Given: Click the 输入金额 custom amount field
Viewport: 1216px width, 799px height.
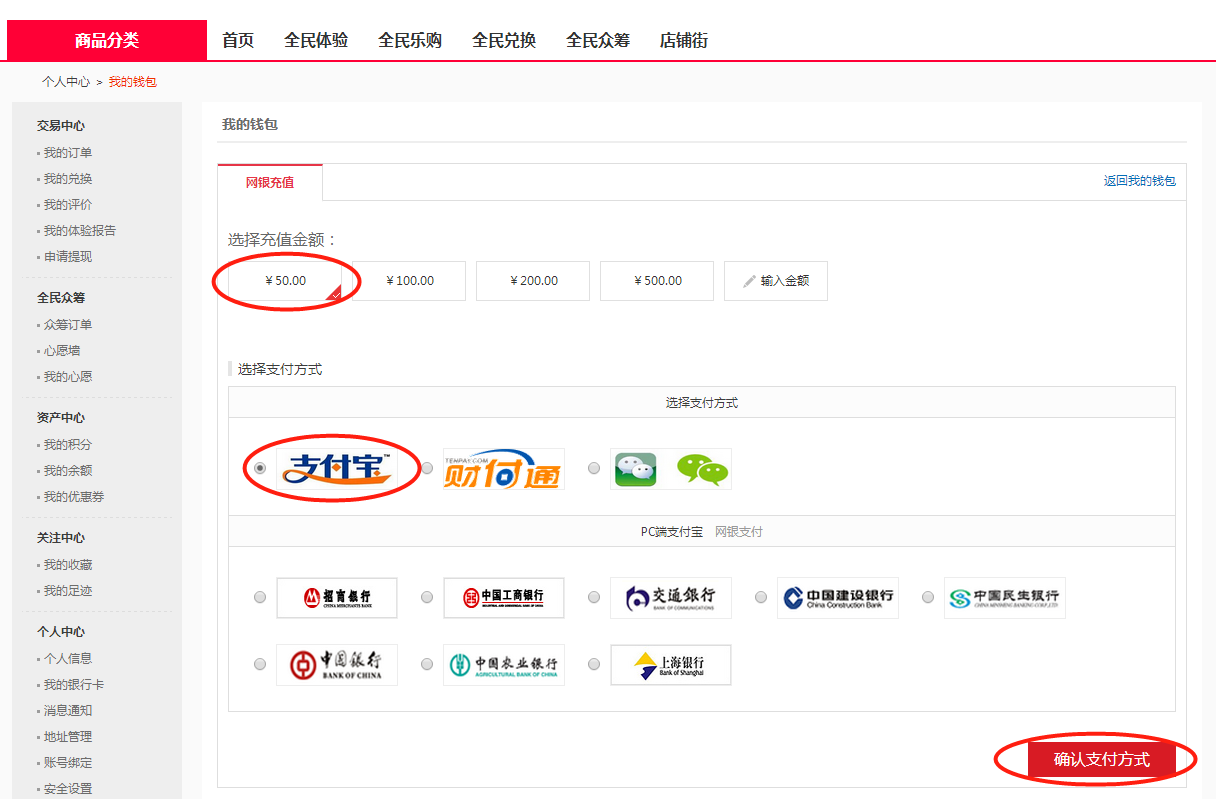Looking at the screenshot, I should [776, 281].
